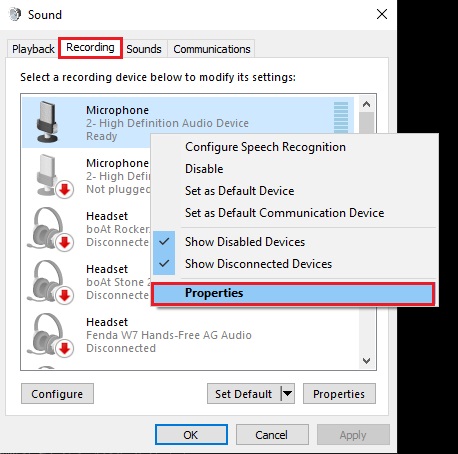
Task: Click the unplugged Microphone device icon
Action: (x=54, y=175)
